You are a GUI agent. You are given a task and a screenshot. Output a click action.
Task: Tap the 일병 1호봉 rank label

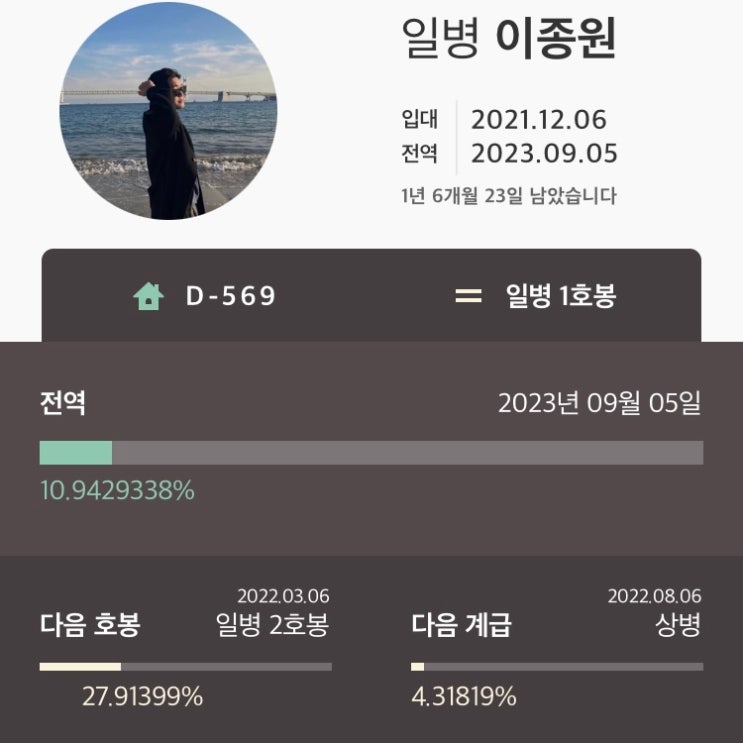tap(561, 296)
